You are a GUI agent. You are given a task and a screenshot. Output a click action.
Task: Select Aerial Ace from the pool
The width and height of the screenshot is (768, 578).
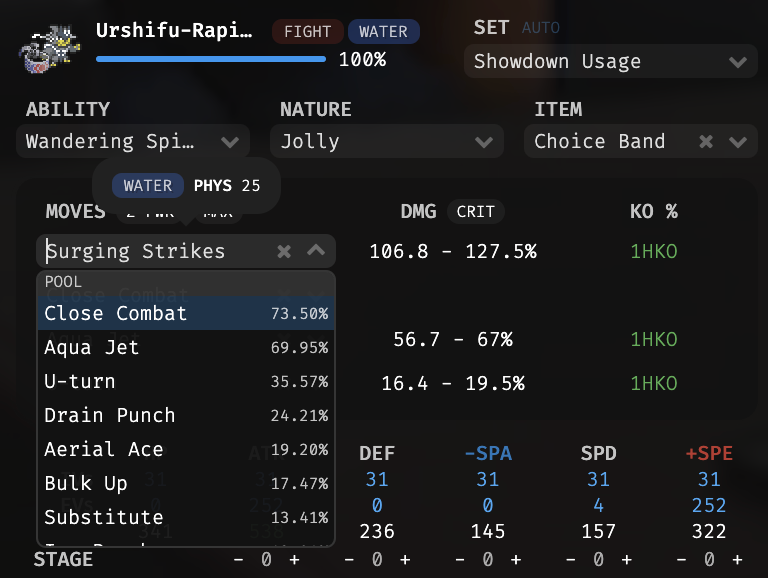tap(186, 449)
